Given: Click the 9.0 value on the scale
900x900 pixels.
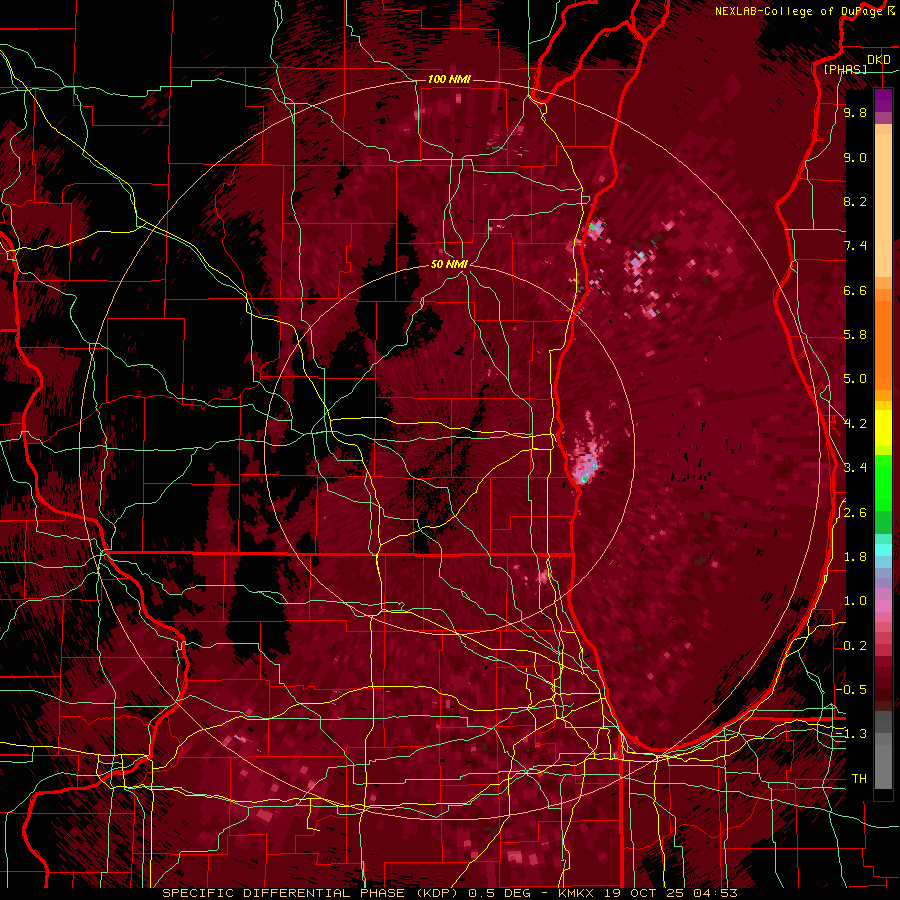Looking at the screenshot, I should click(x=855, y=157).
